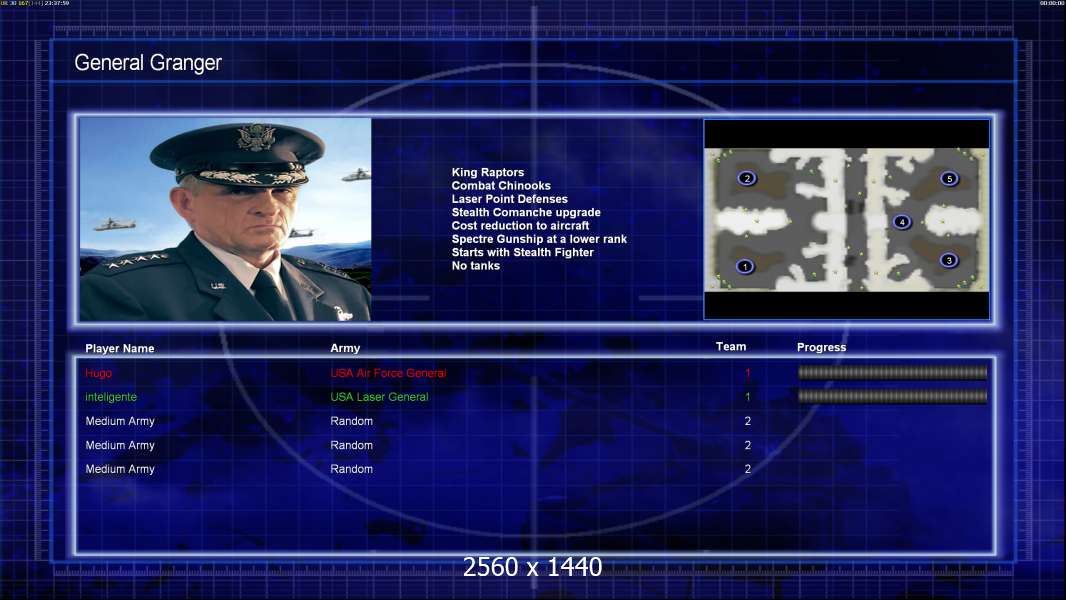This screenshot has width=1066, height=600.
Task: Click start position 5 on minimap
Action: [949, 179]
